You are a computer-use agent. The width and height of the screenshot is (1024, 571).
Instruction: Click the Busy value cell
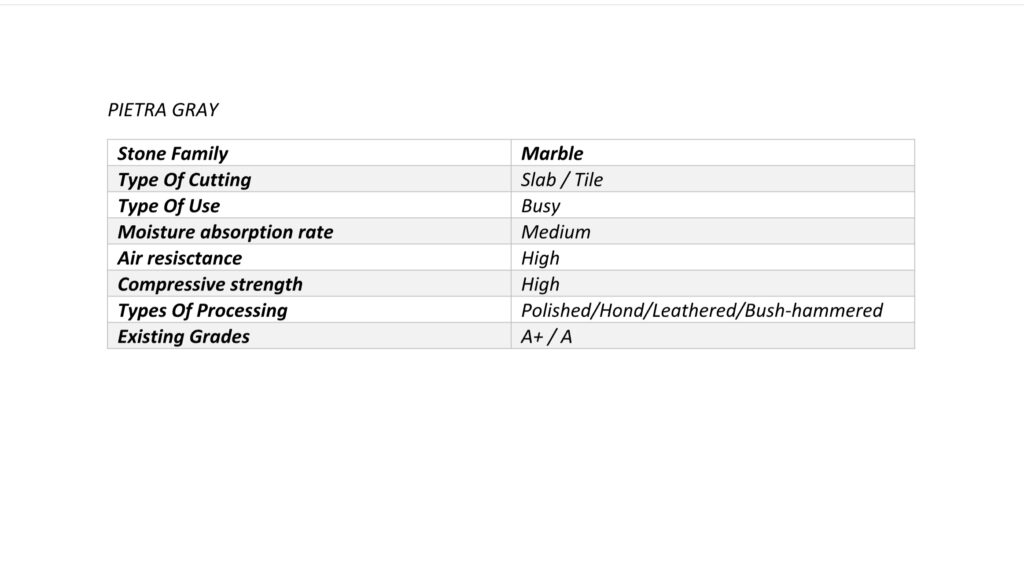pos(541,206)
